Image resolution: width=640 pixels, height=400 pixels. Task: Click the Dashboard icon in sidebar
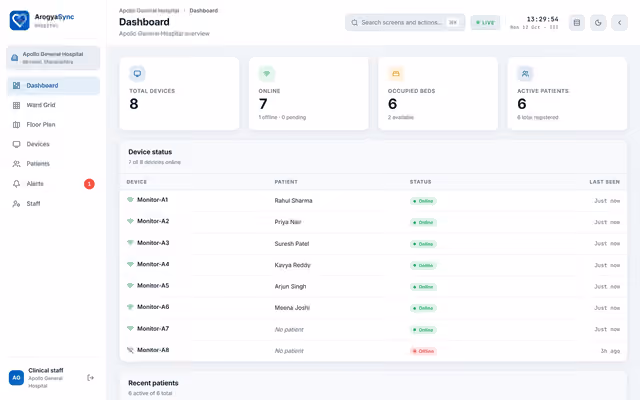(x=16, y=86)
